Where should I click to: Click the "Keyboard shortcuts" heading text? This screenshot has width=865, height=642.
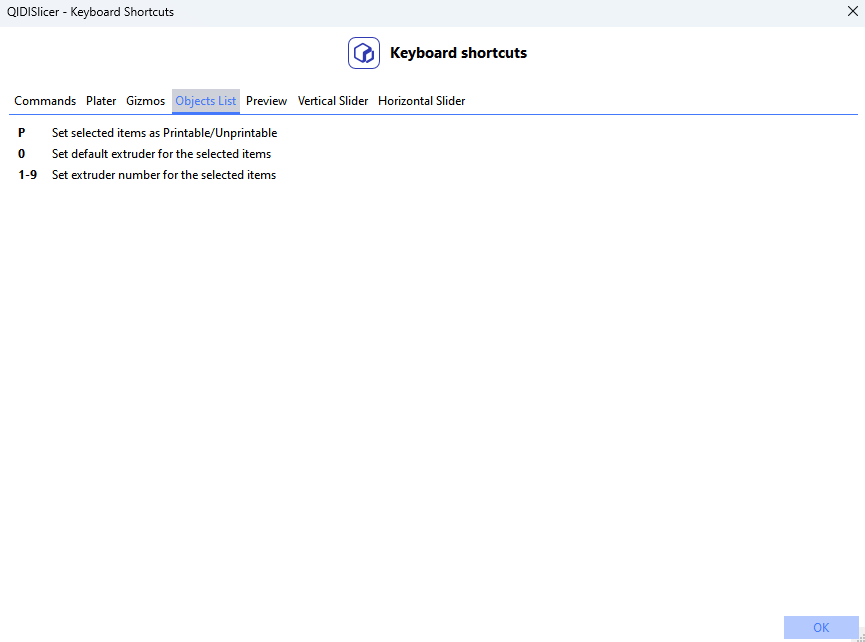point(458,53)
